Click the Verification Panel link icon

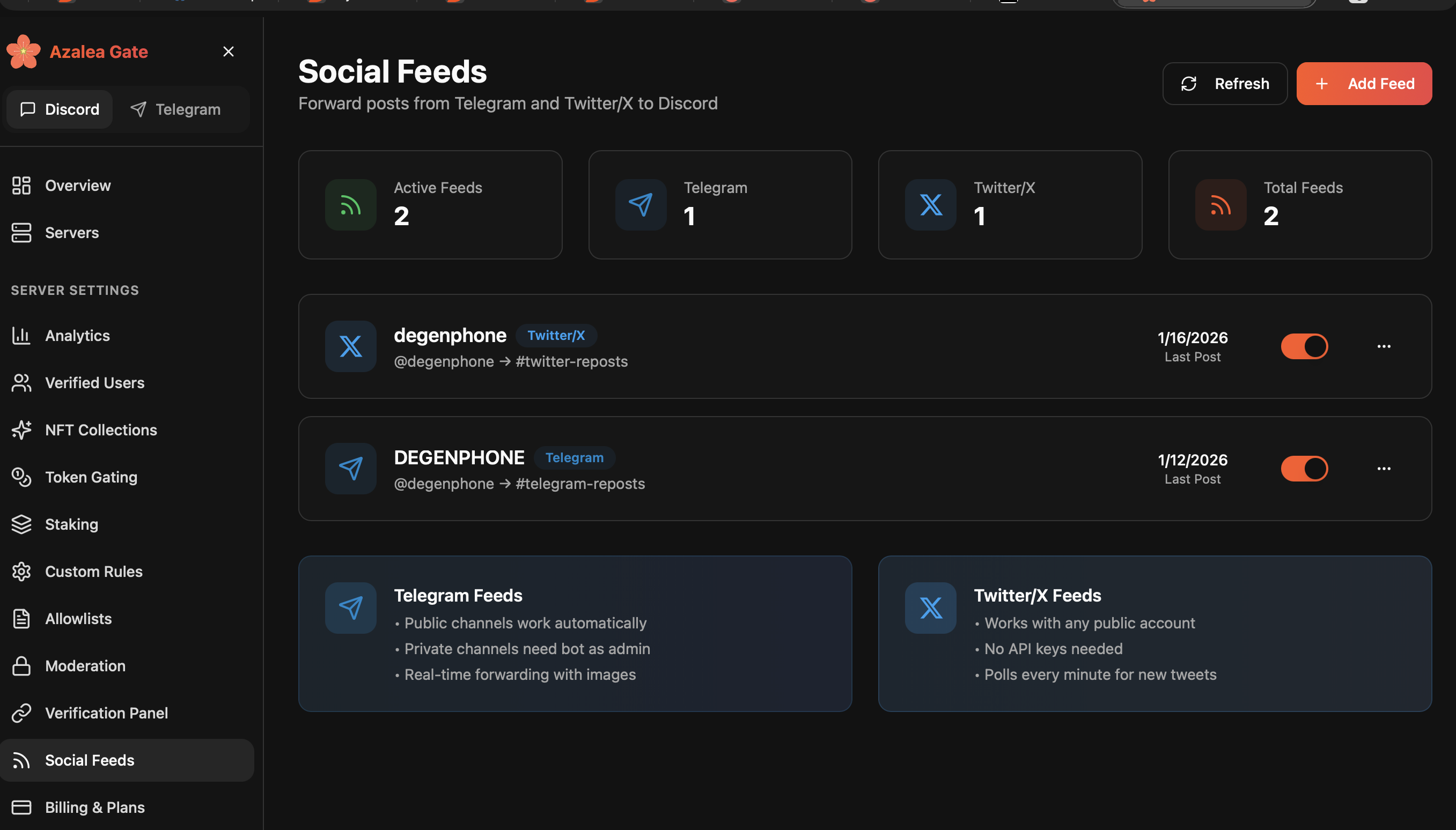click(21, 713)
